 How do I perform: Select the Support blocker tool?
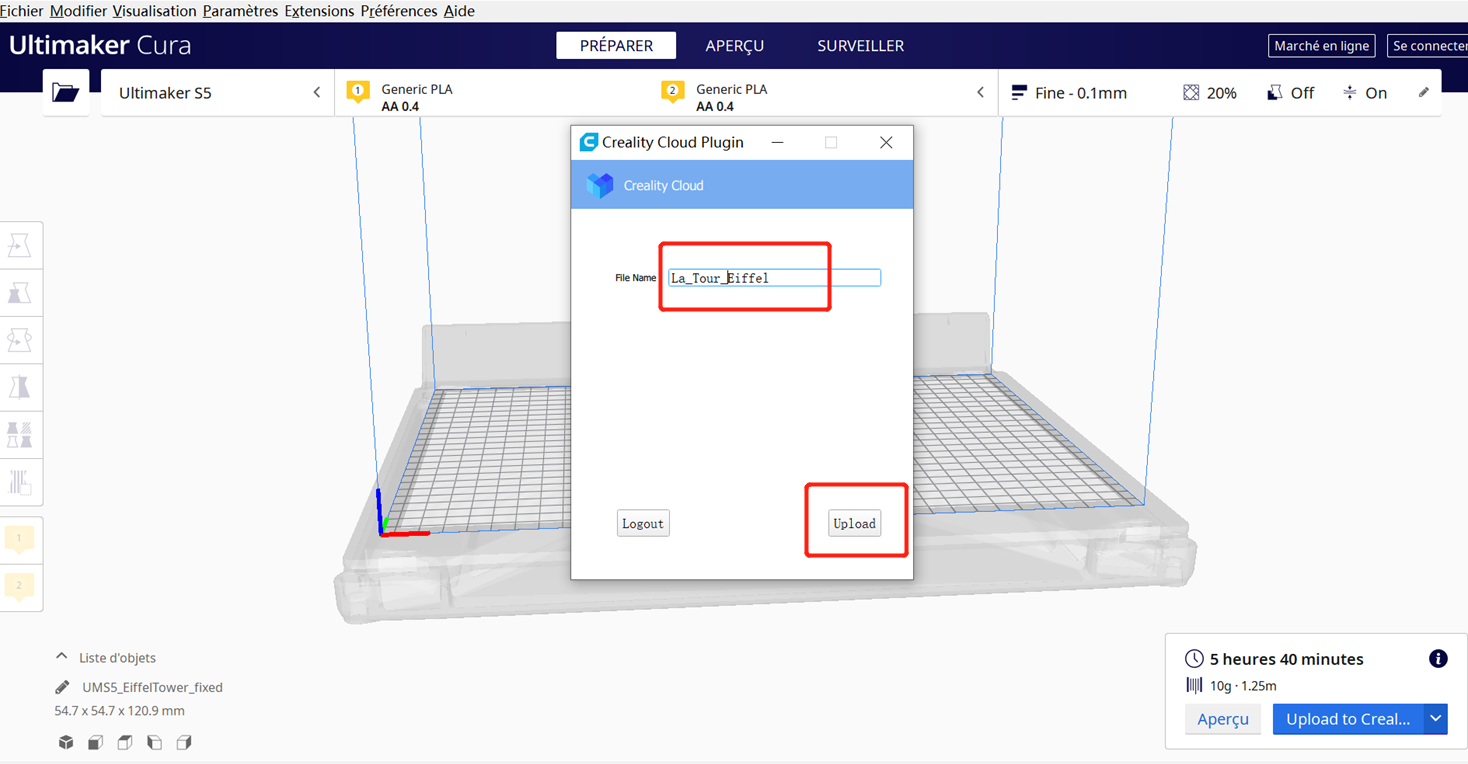point(22,483)
